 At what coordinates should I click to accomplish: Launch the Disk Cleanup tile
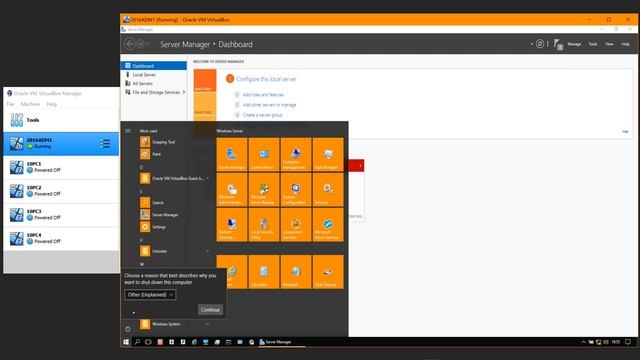point(328,272)
